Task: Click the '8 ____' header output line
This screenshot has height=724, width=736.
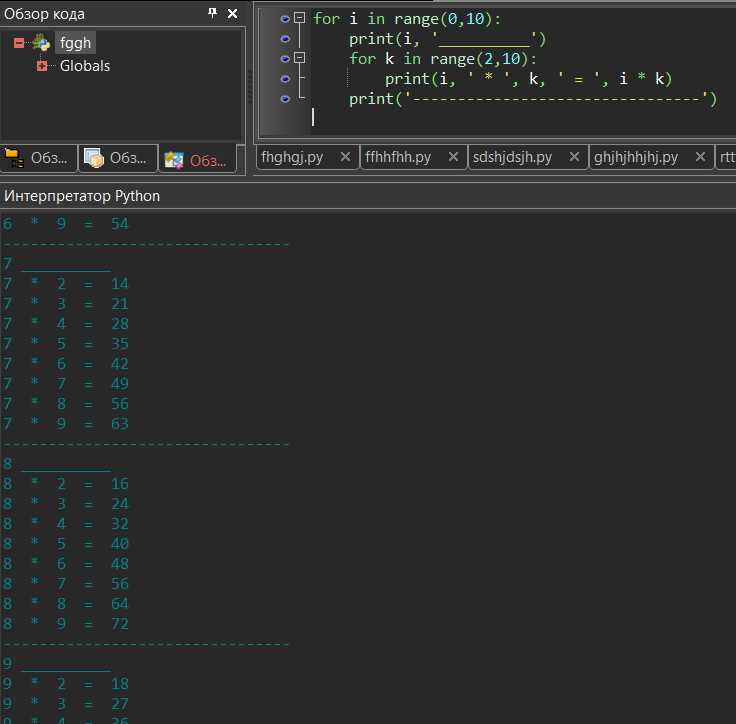Action: 57,464
